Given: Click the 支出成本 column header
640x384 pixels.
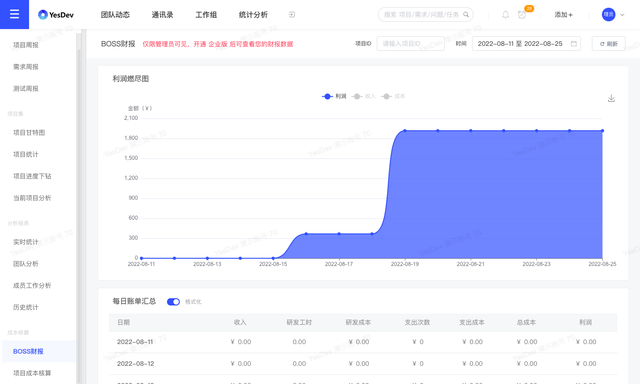Looking at the screenshot, I should point(472,322).
